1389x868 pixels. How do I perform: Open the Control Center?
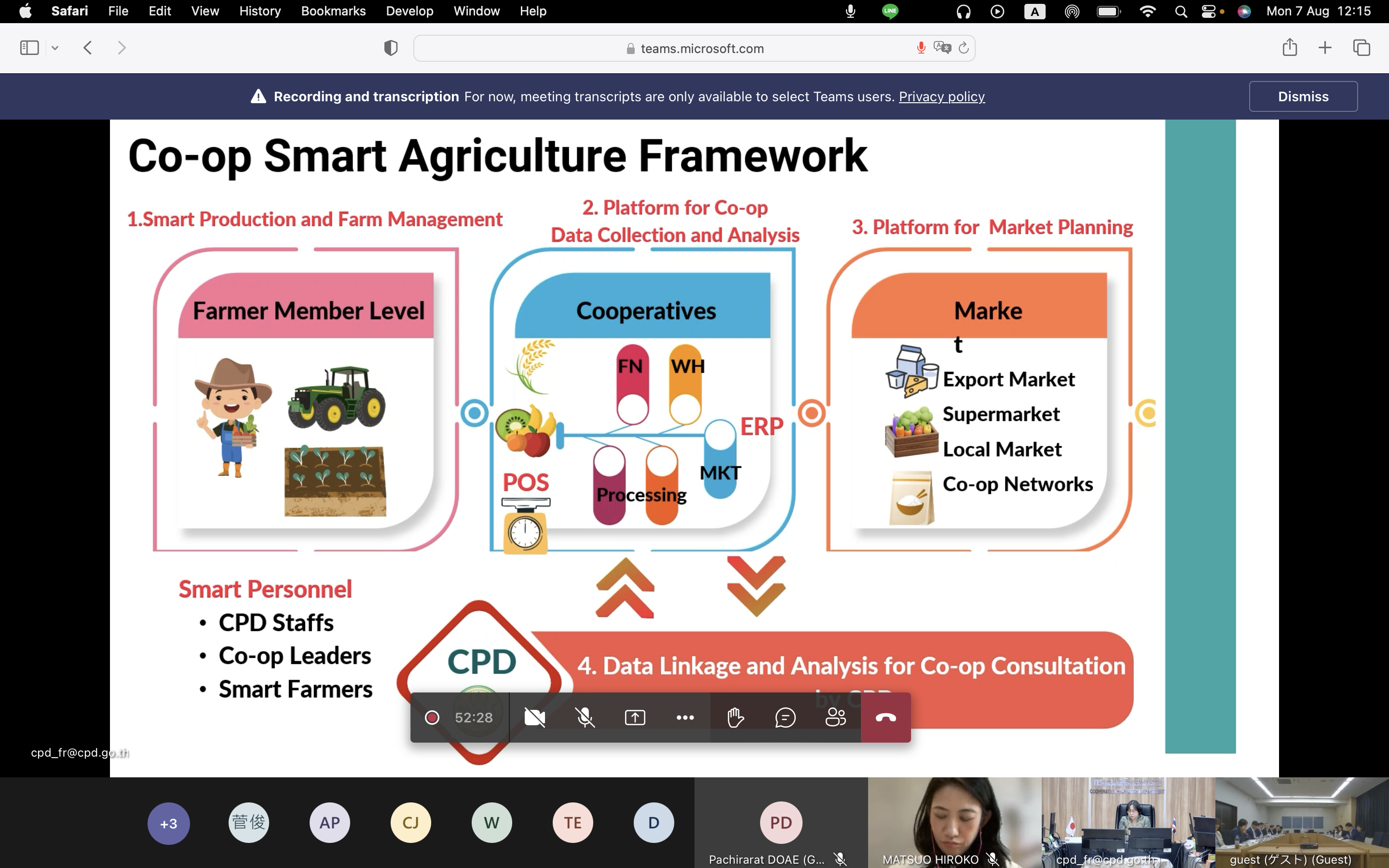(1209, 11)
